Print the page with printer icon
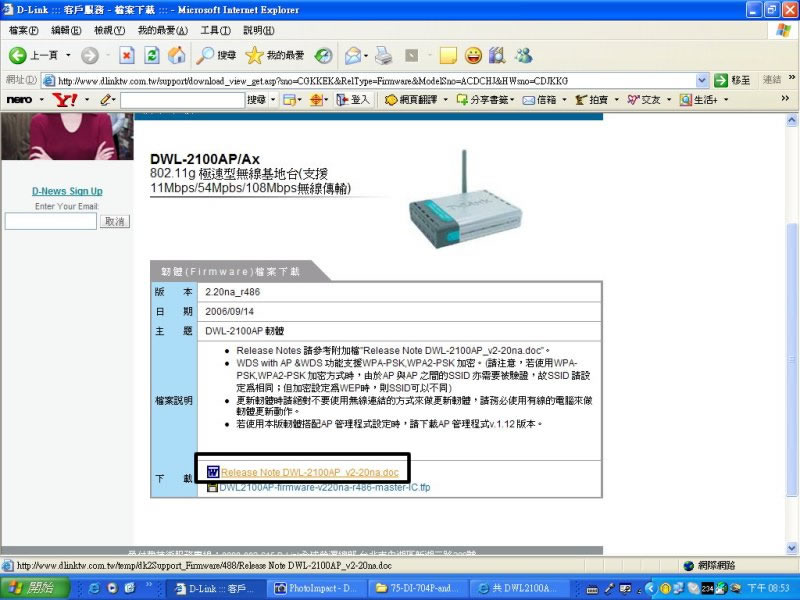This screenshot has width=800, height=600. (384, 55)
